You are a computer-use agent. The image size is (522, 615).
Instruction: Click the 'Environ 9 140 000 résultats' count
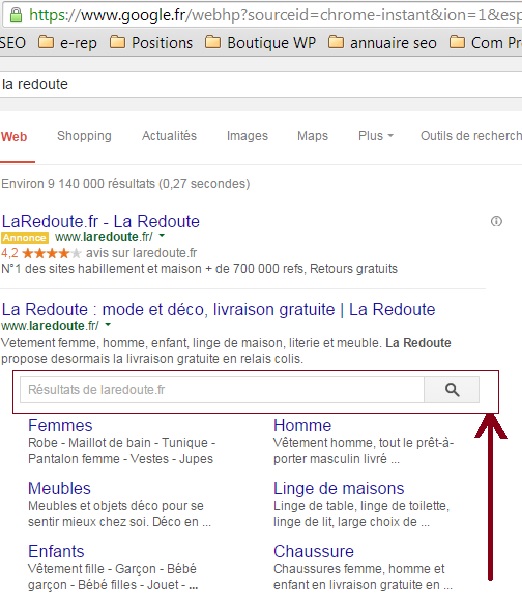(125, 184)
